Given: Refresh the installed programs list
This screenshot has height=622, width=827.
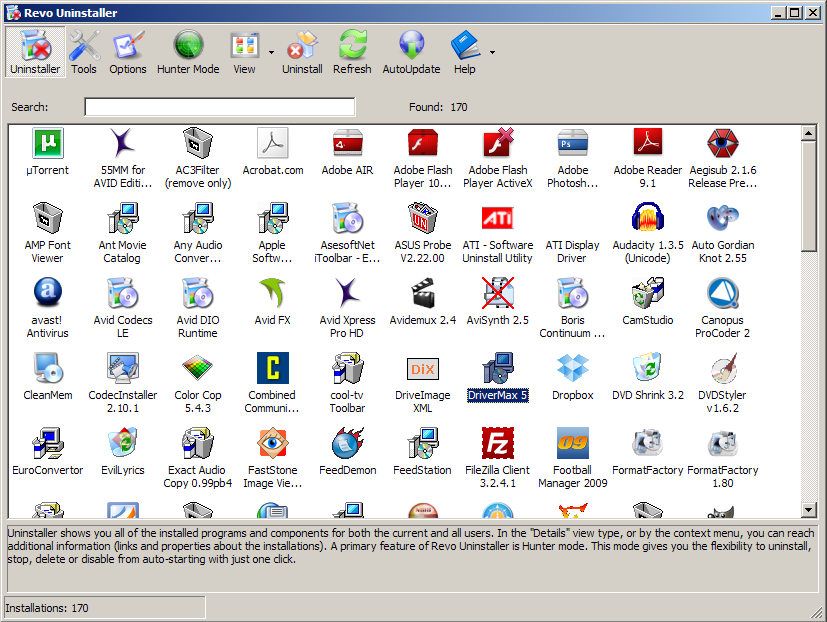Looking at the screenshot, I should [x=352, y=52].
